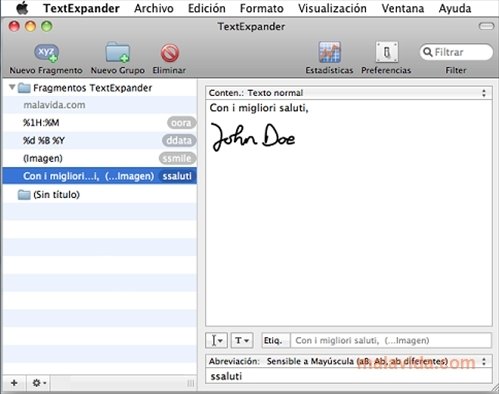Click the (Sin título) folder icon
The height and width of the screenshot is (394, 499).
pyautogui.click(x=24, y=195)
